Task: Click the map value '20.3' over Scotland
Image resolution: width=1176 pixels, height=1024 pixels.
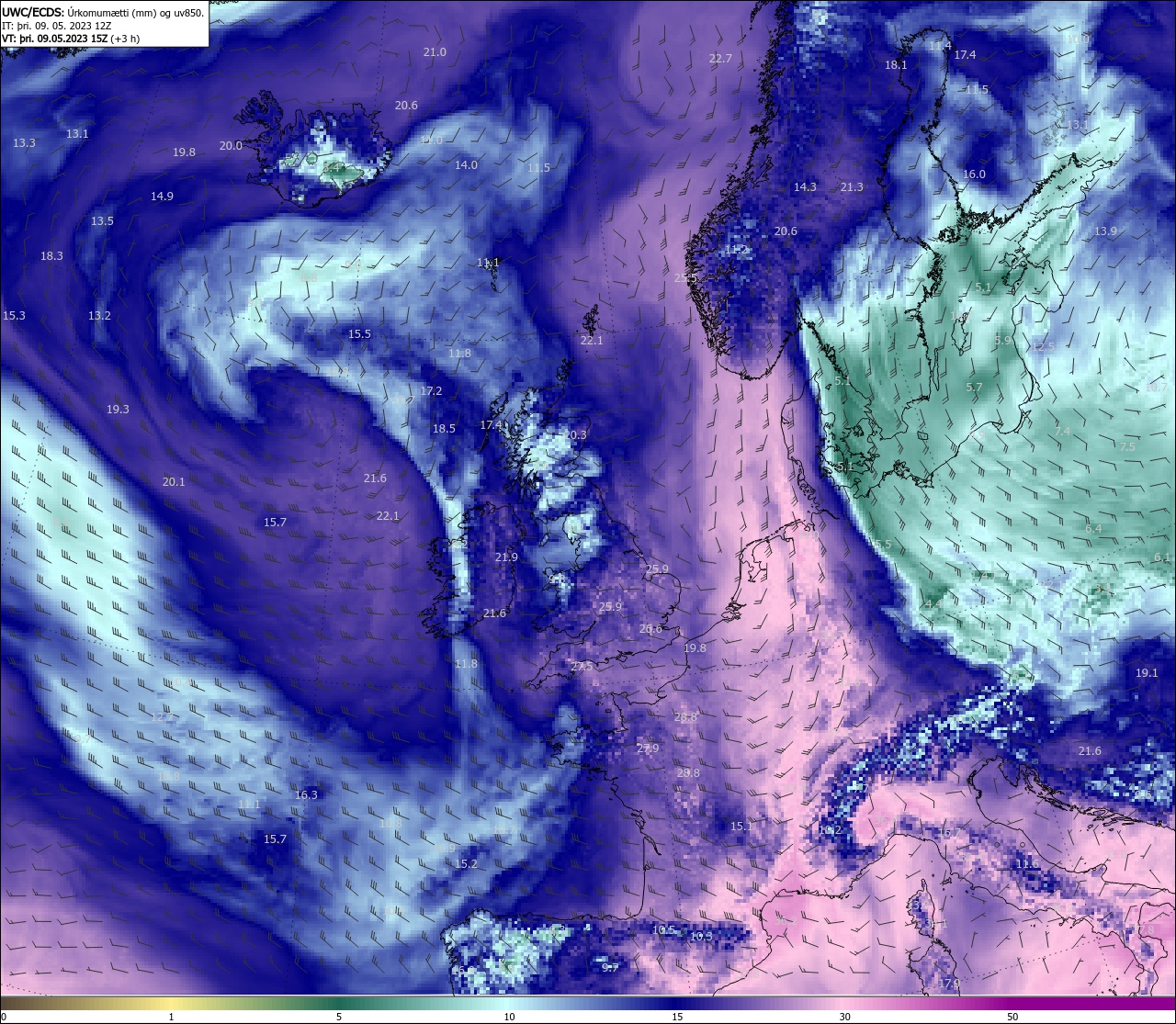Action: click(x=575, y=435)
